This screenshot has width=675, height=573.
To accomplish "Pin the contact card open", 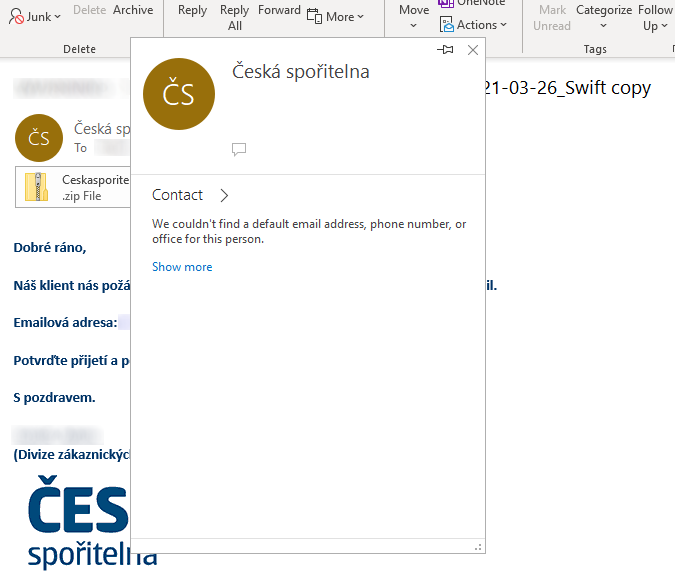I will pos(446,50).
